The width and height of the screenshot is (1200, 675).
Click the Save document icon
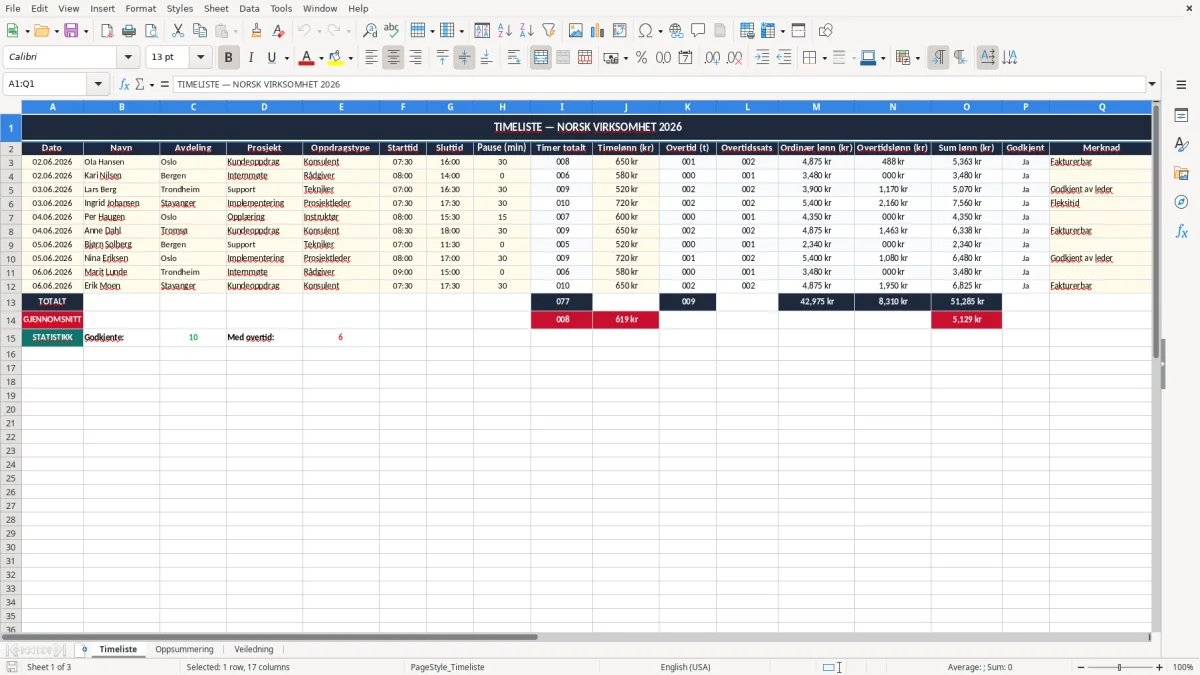tap(71, 31)
